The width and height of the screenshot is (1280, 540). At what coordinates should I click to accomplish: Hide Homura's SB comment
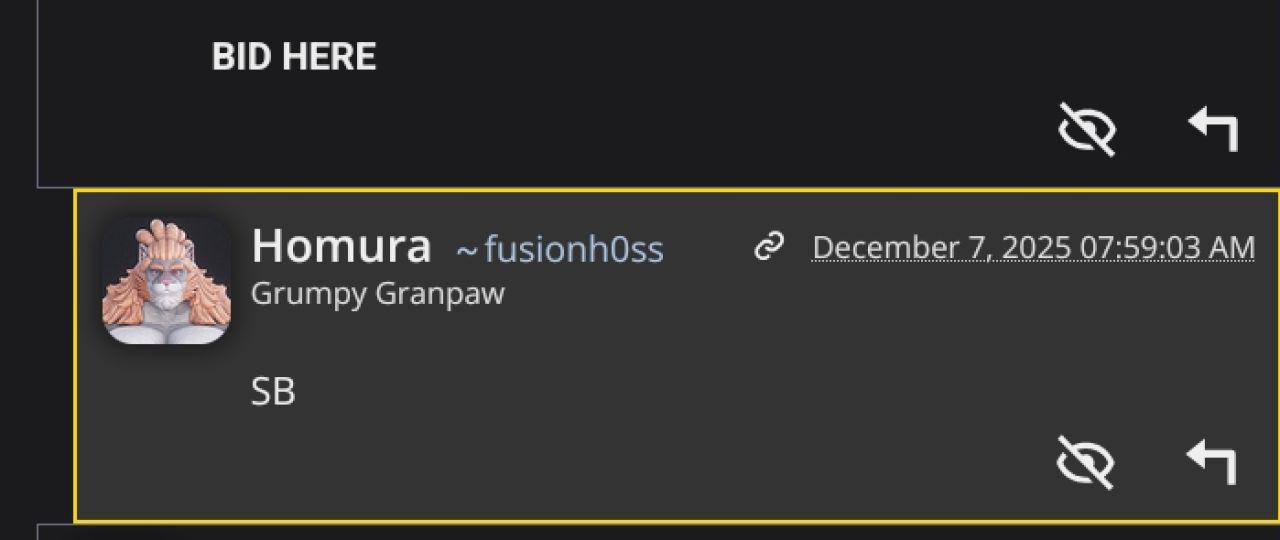pyautogui.click(x=1085, y=463)
